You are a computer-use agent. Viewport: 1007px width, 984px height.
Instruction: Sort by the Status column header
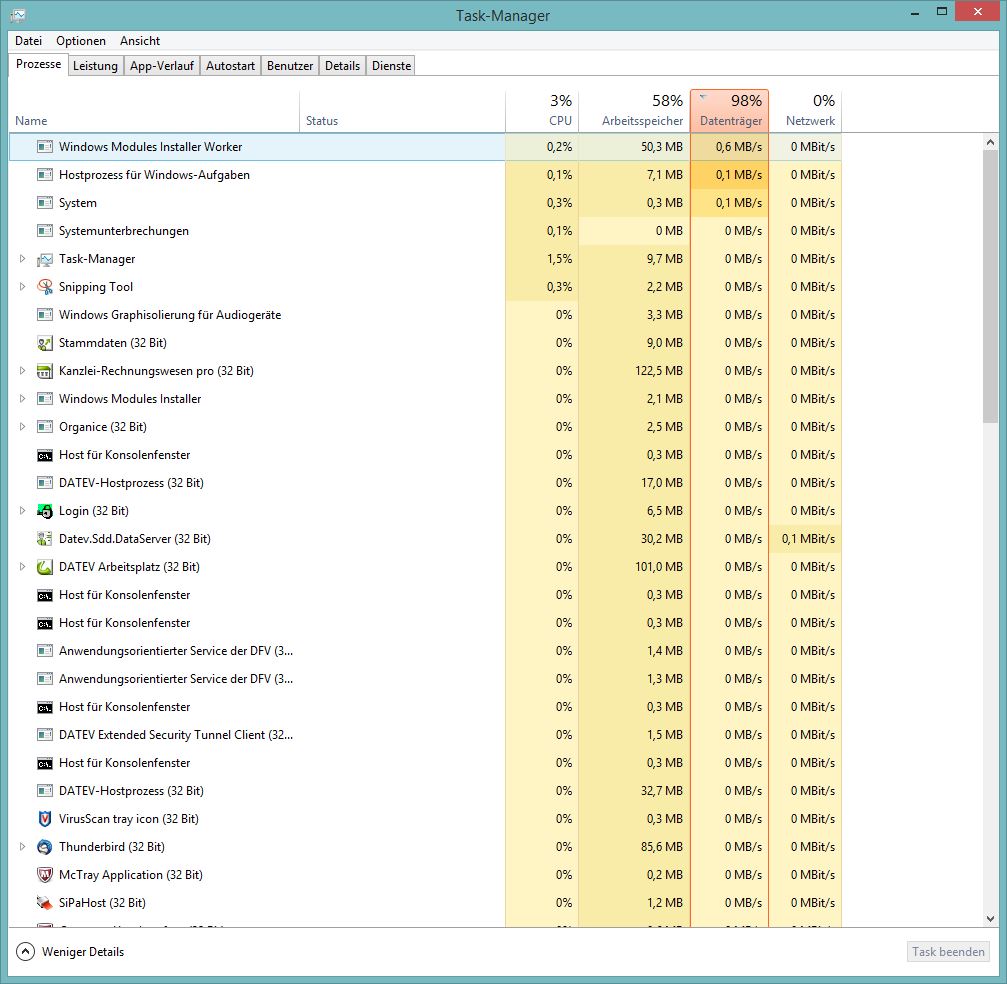(x=402, y=110)
